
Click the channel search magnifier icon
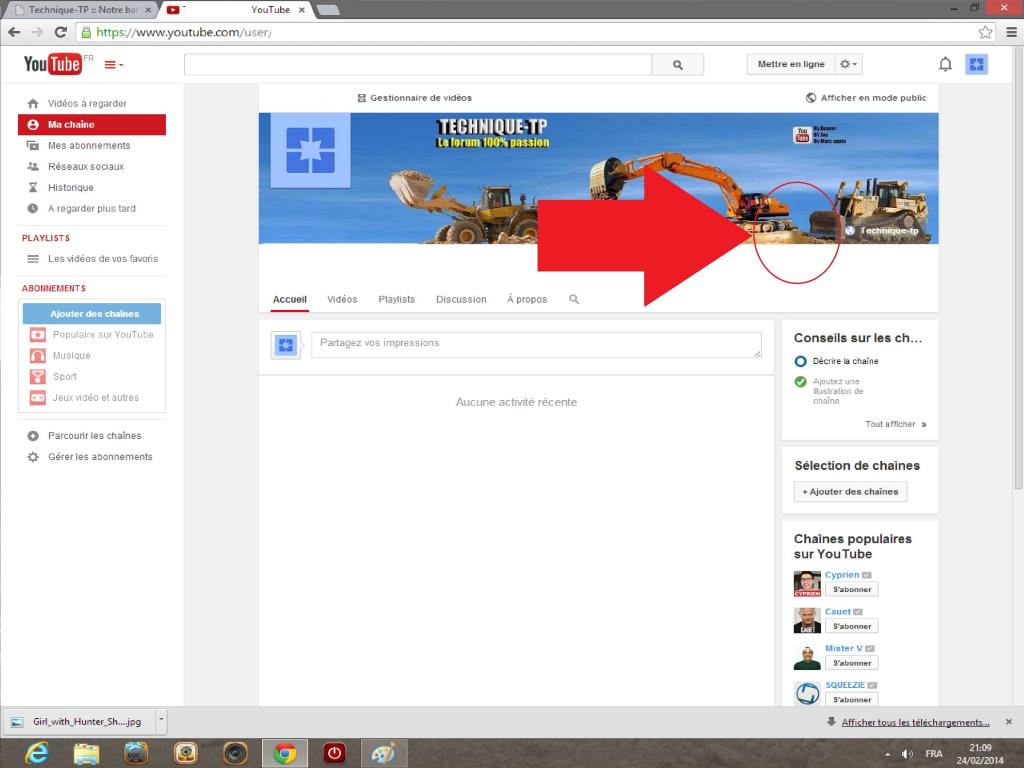(x=574, y=299)
